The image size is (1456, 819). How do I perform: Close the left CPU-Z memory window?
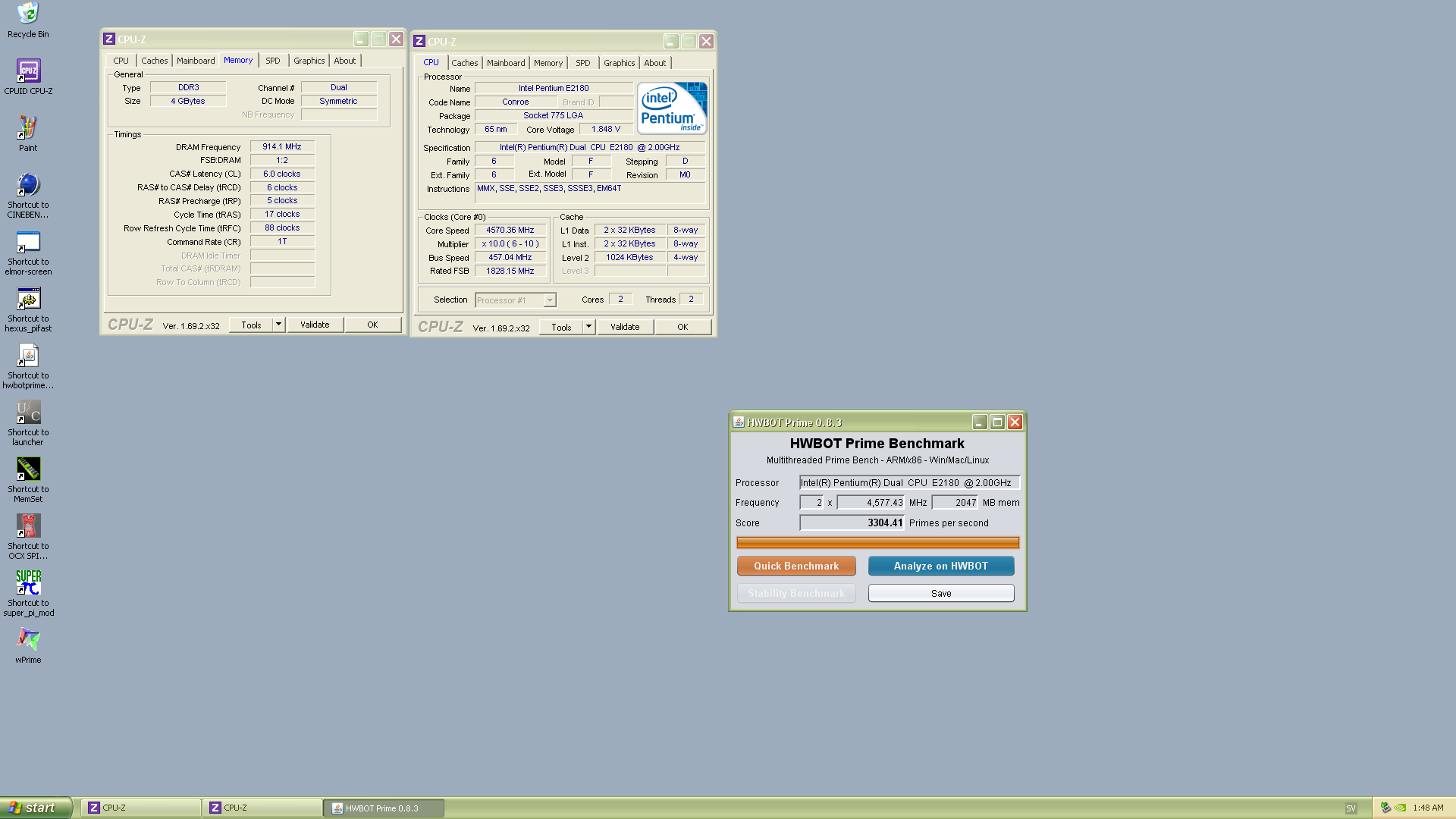(396, 39)
